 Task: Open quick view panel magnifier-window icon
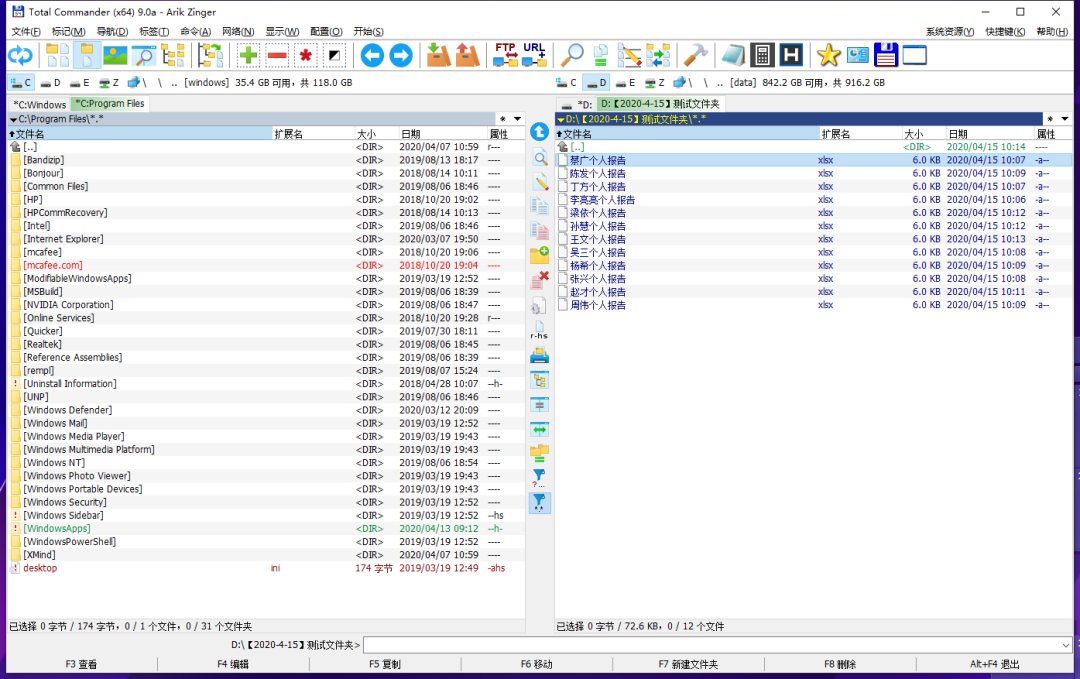(143, 56)
